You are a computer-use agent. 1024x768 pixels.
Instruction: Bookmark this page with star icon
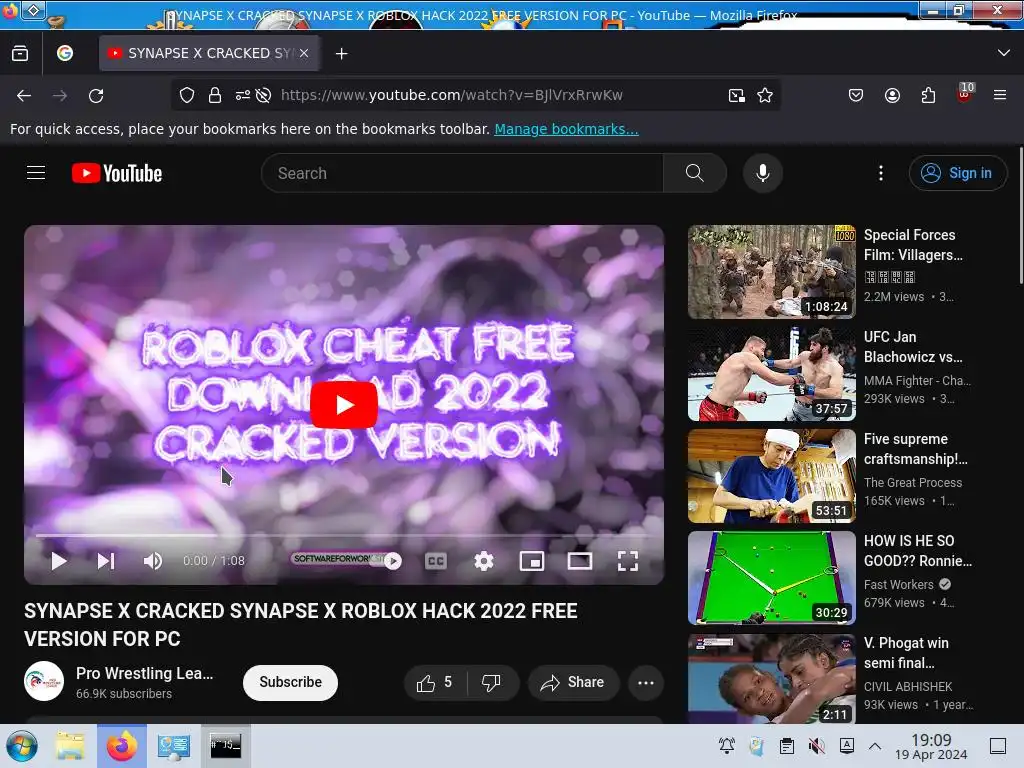765,95
